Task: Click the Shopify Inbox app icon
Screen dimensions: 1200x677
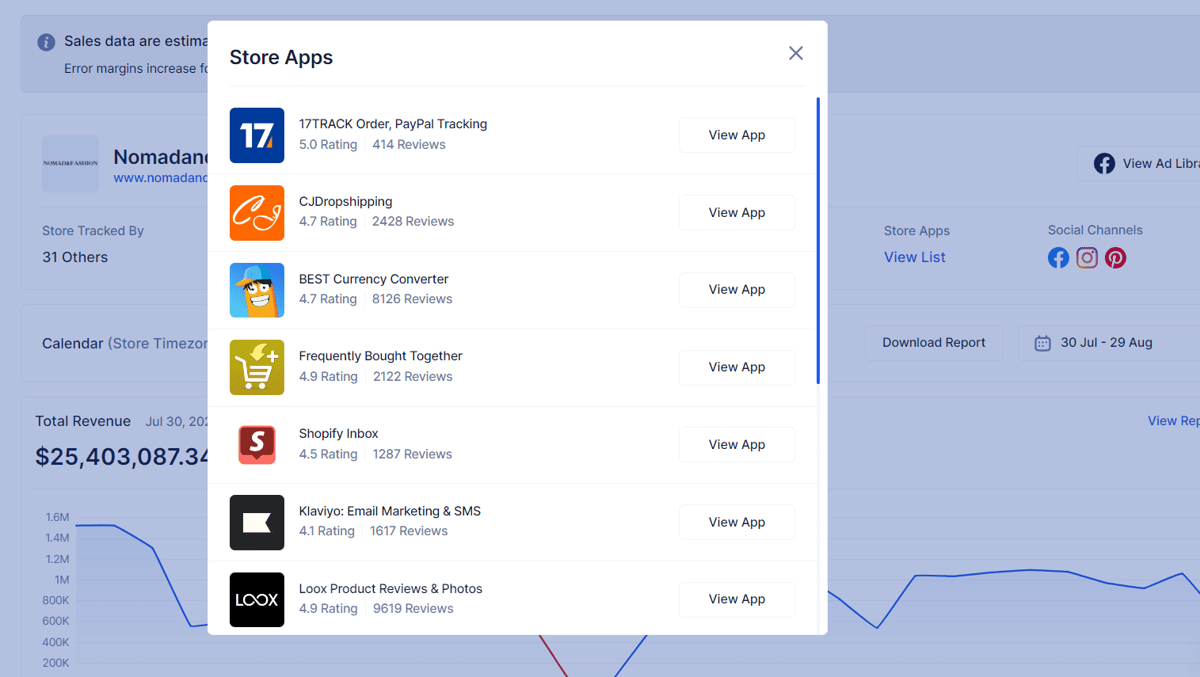Action: (257, 445)
